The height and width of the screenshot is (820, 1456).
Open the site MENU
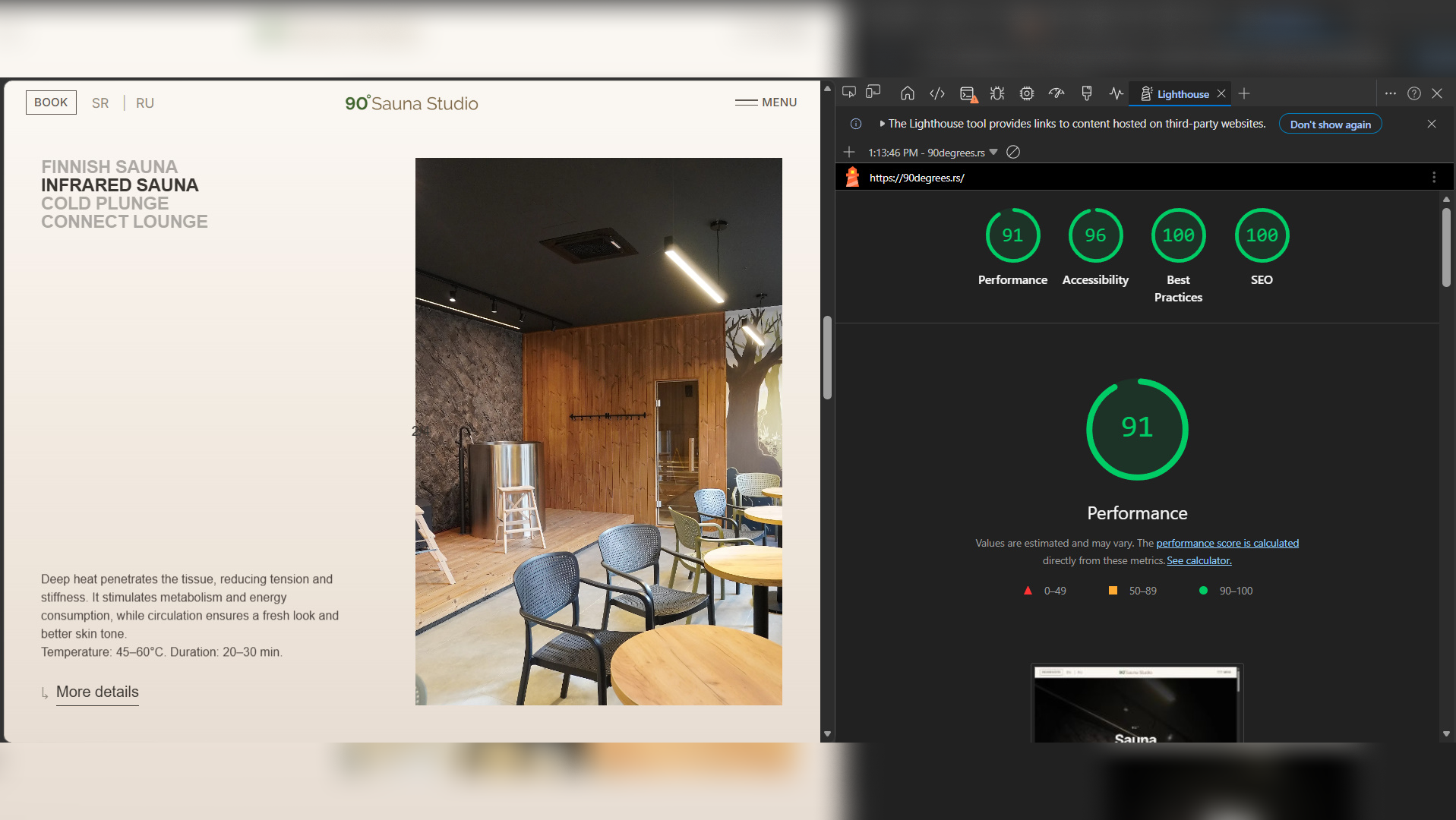766,102
